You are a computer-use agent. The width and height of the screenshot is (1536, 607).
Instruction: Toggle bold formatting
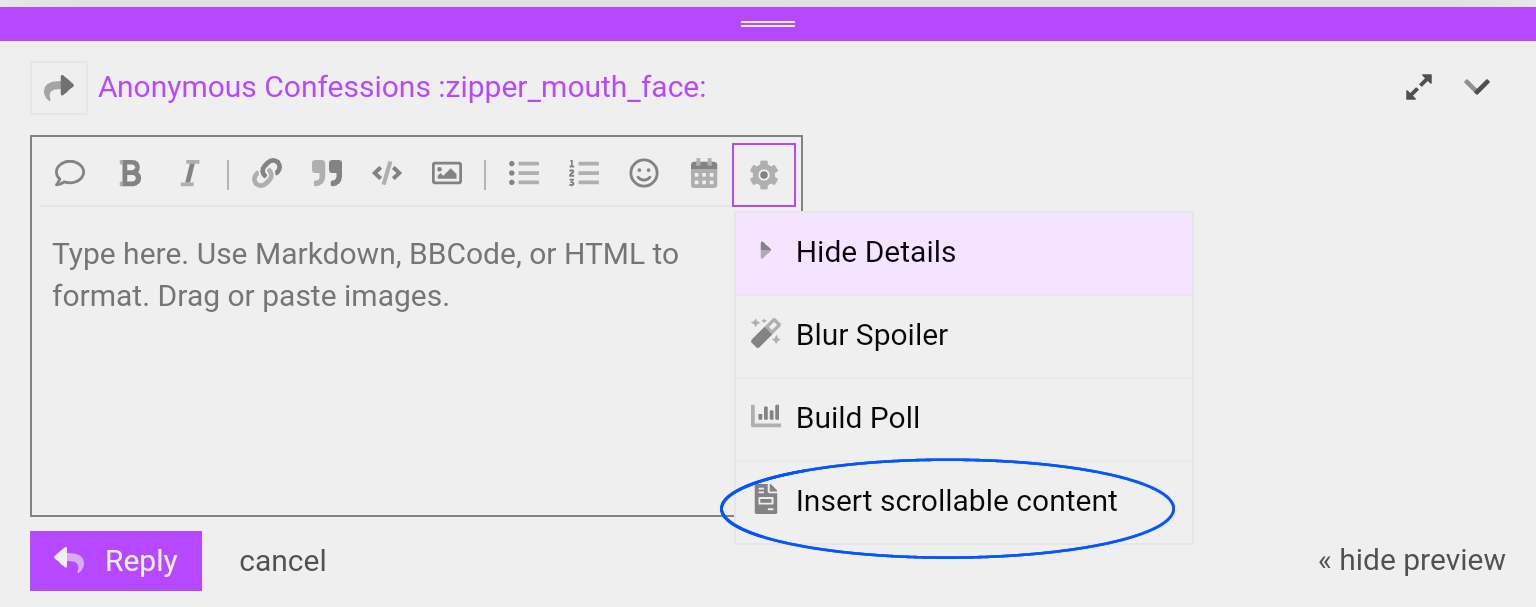tap(130, 174)
